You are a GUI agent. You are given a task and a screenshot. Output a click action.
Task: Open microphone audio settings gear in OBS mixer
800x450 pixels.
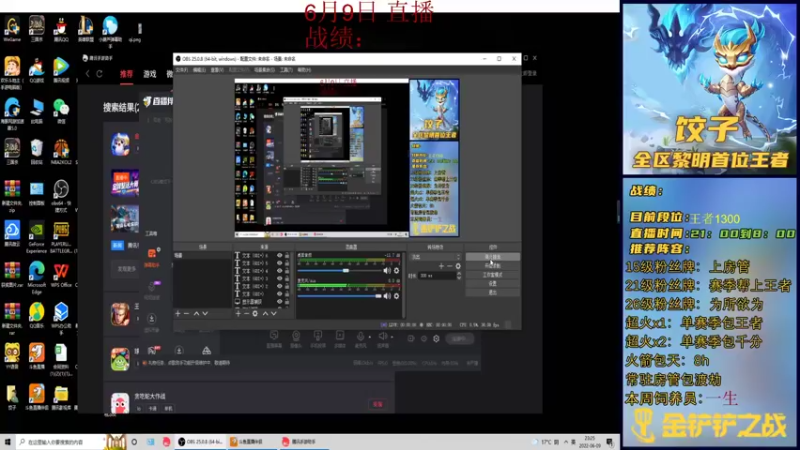(396, 296)
